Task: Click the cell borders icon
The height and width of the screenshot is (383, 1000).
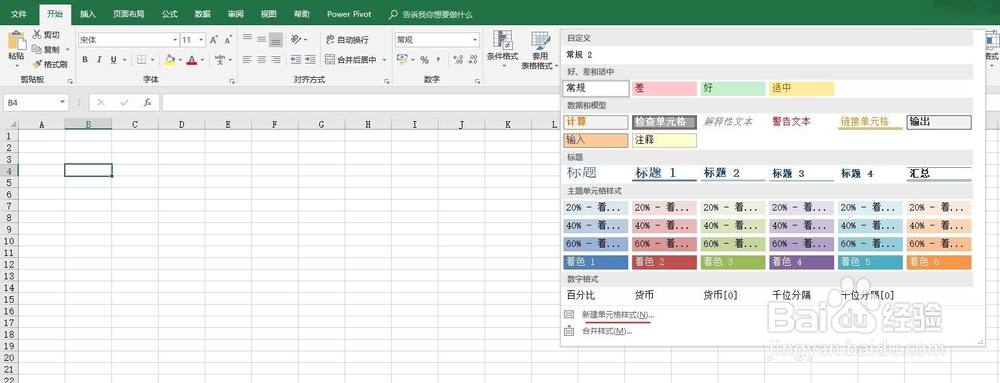Action: coord(142,59)
